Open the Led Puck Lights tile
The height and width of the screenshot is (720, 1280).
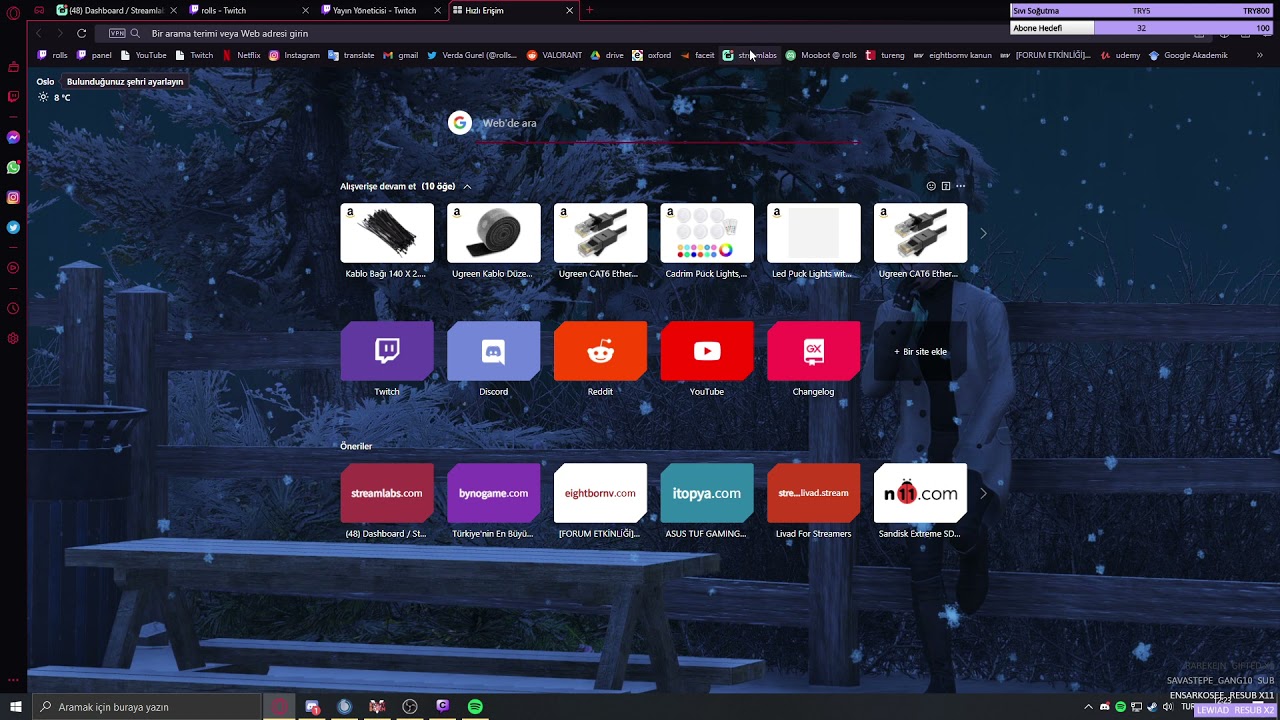[814, 241]
